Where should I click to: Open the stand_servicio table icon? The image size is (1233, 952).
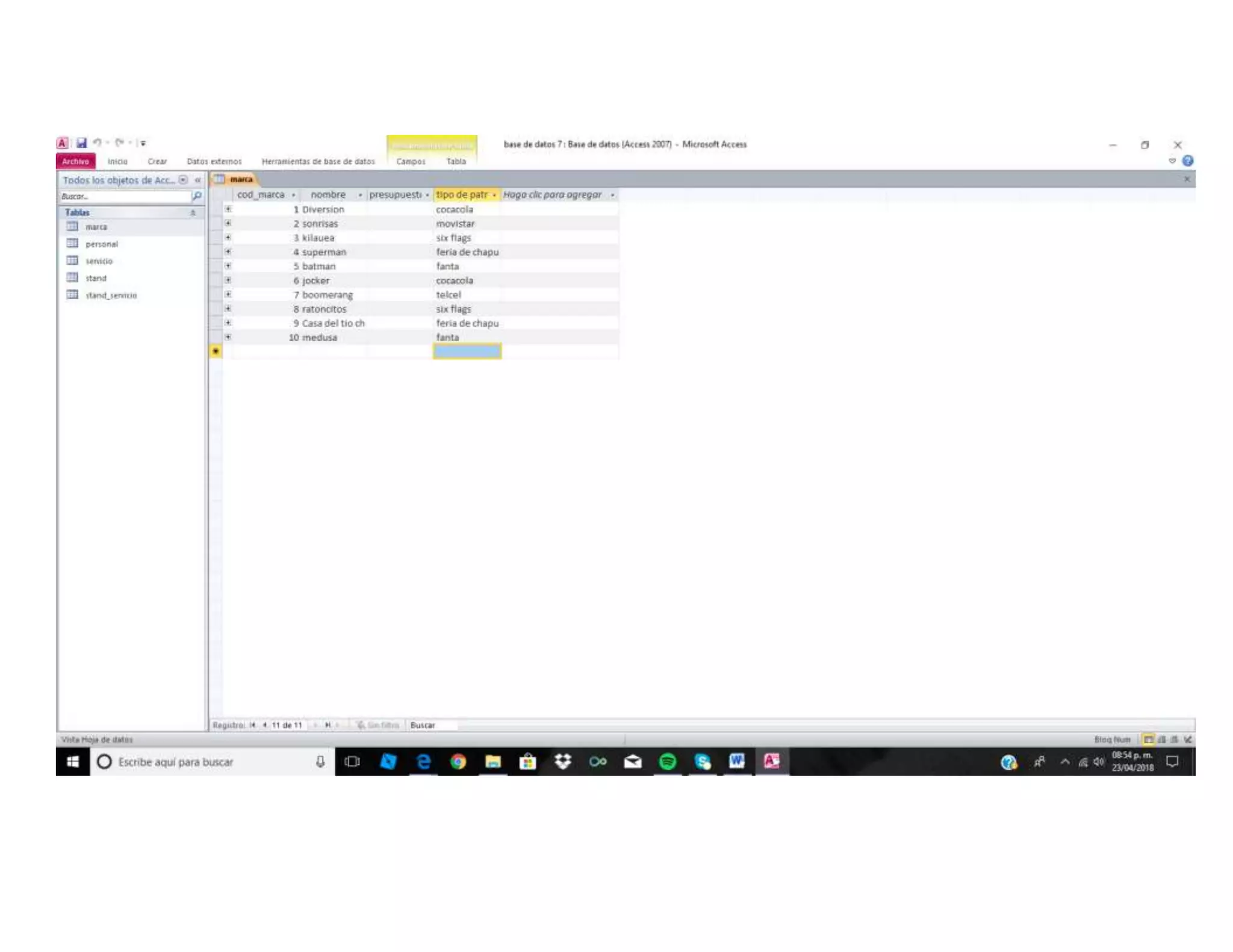[x=72, y=295]
